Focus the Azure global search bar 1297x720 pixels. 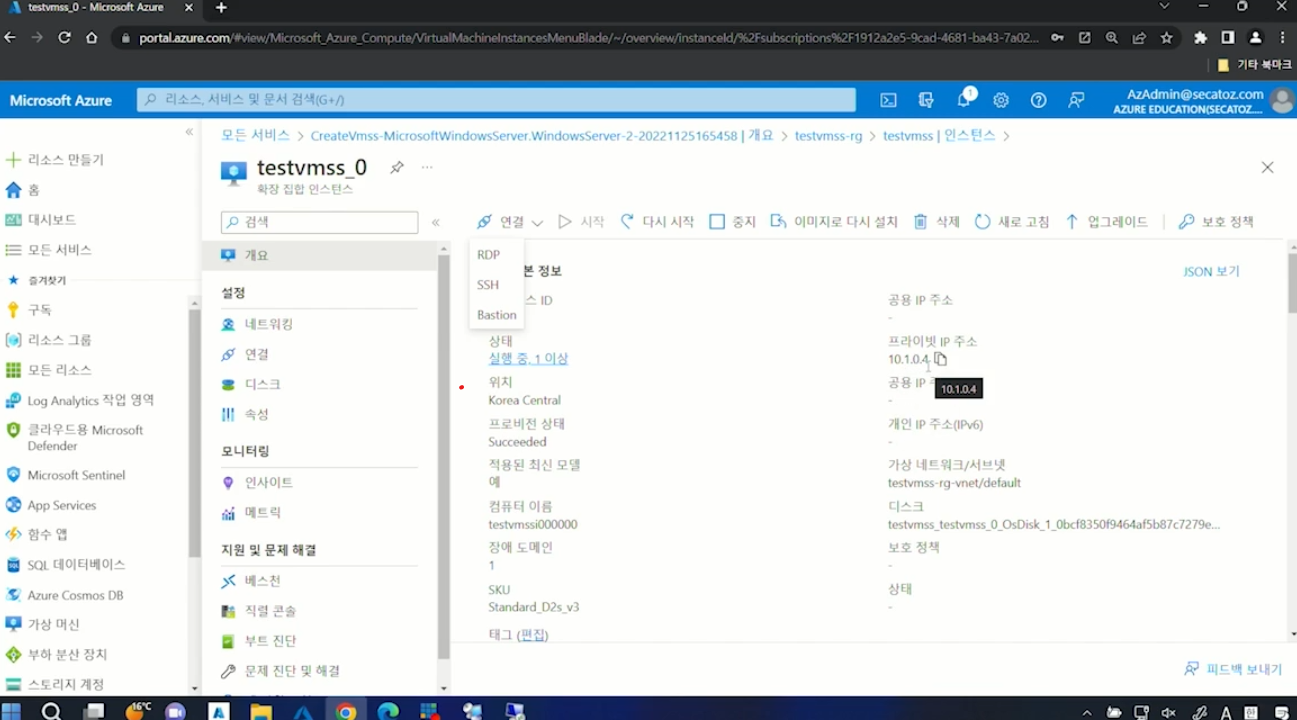tap(496, 100)
